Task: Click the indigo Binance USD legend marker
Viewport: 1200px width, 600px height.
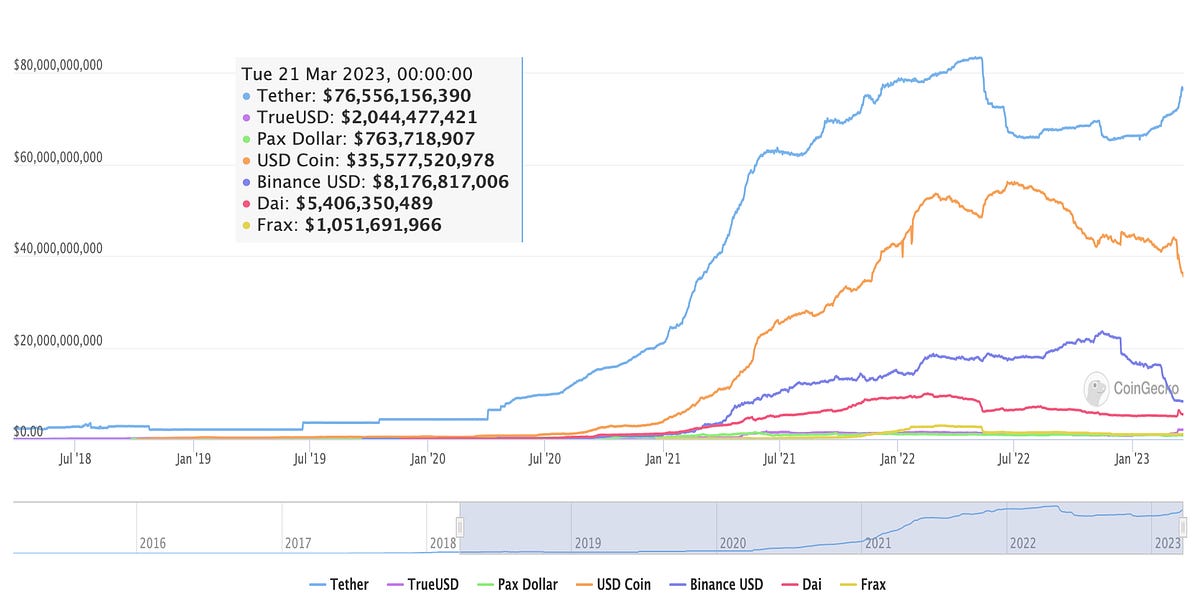Action: (x=675, y=584)
